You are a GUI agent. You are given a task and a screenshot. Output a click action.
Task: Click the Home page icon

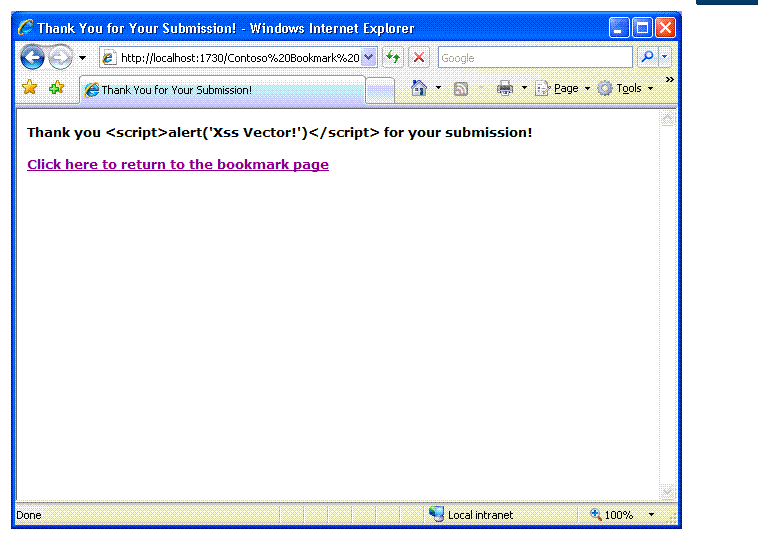[419, 88]
